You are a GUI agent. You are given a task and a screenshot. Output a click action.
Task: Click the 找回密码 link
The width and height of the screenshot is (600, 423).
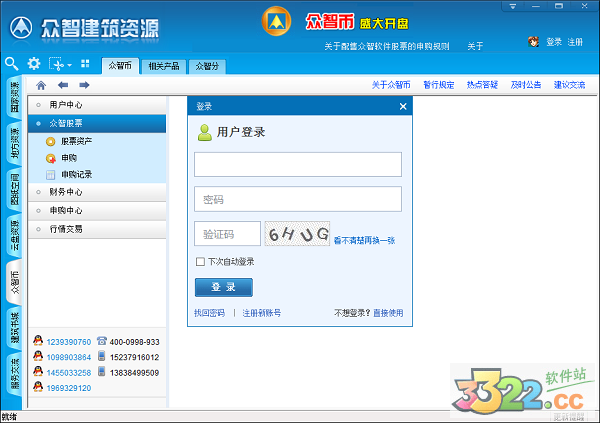point(209,313)
